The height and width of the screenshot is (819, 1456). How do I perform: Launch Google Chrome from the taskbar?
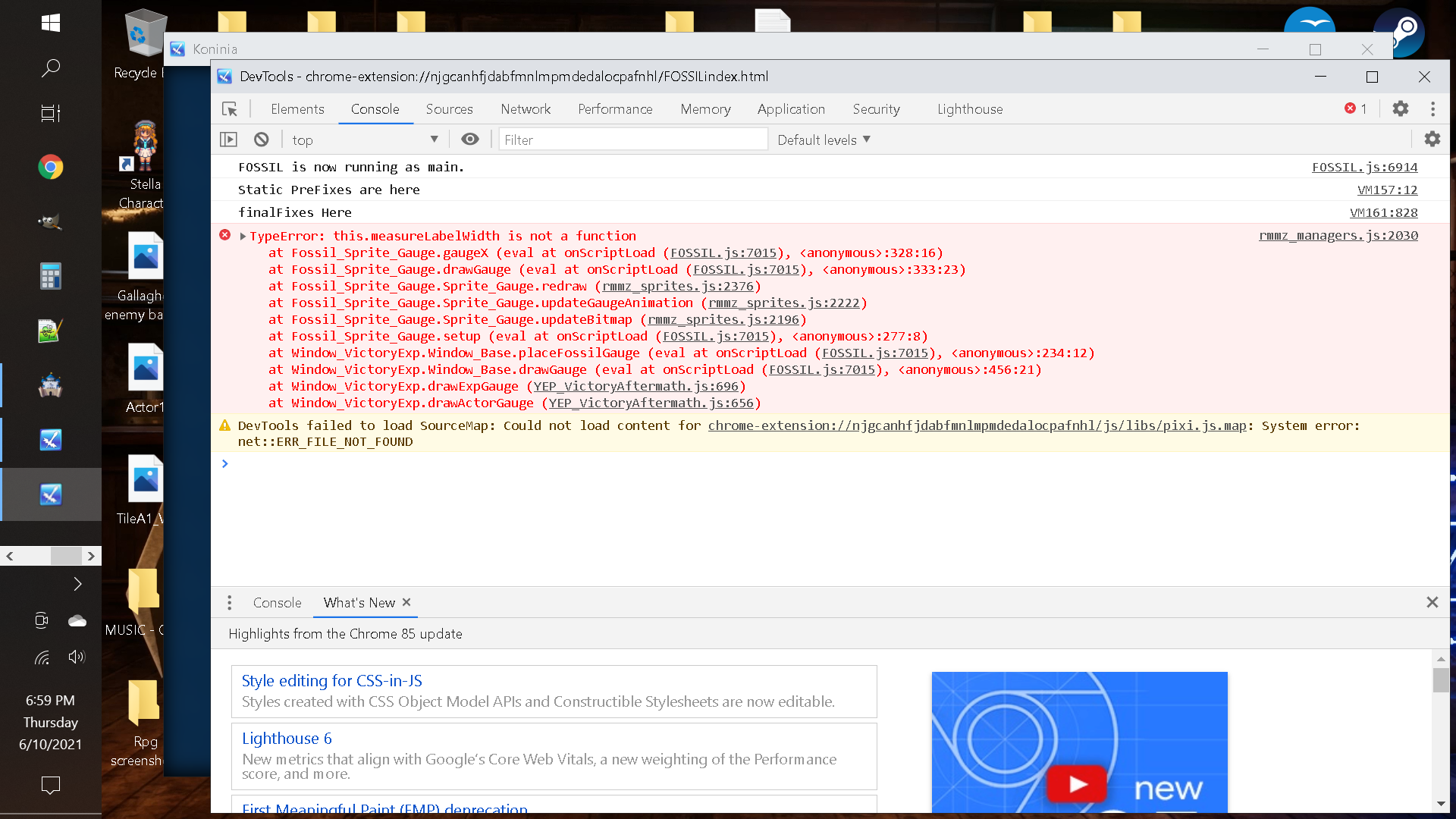(x=51, y=167)
